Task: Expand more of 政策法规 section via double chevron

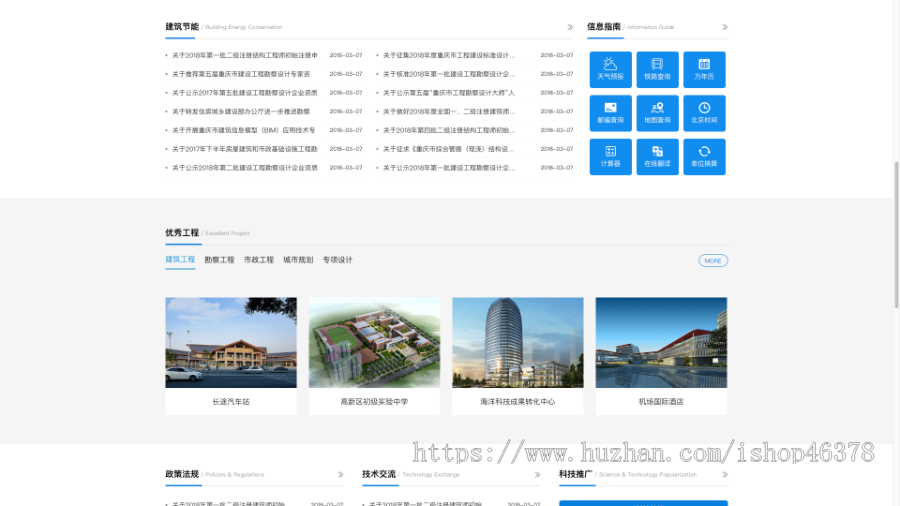Action: [x=340, y=474]
